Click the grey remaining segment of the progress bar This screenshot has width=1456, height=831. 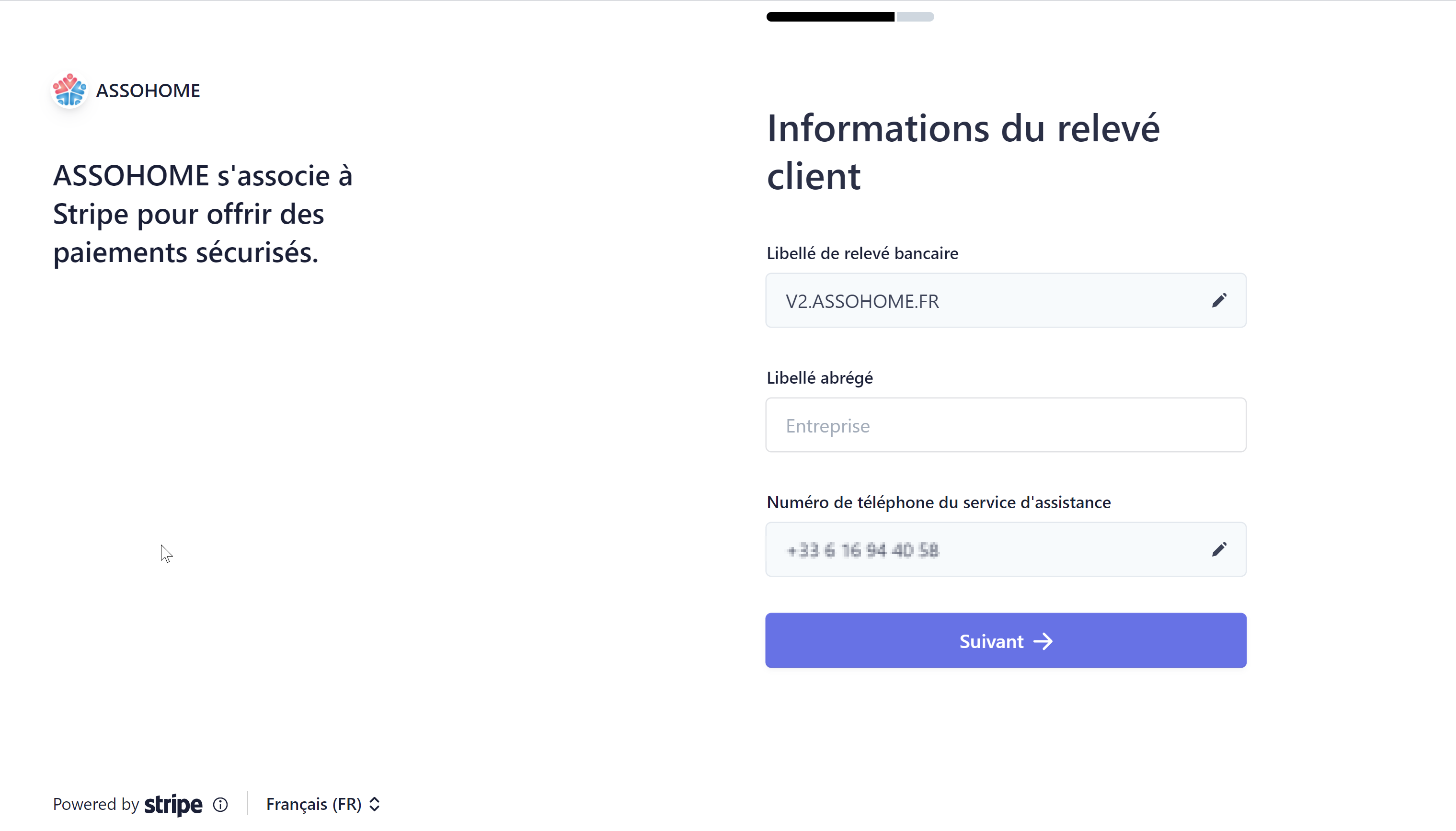915,17
